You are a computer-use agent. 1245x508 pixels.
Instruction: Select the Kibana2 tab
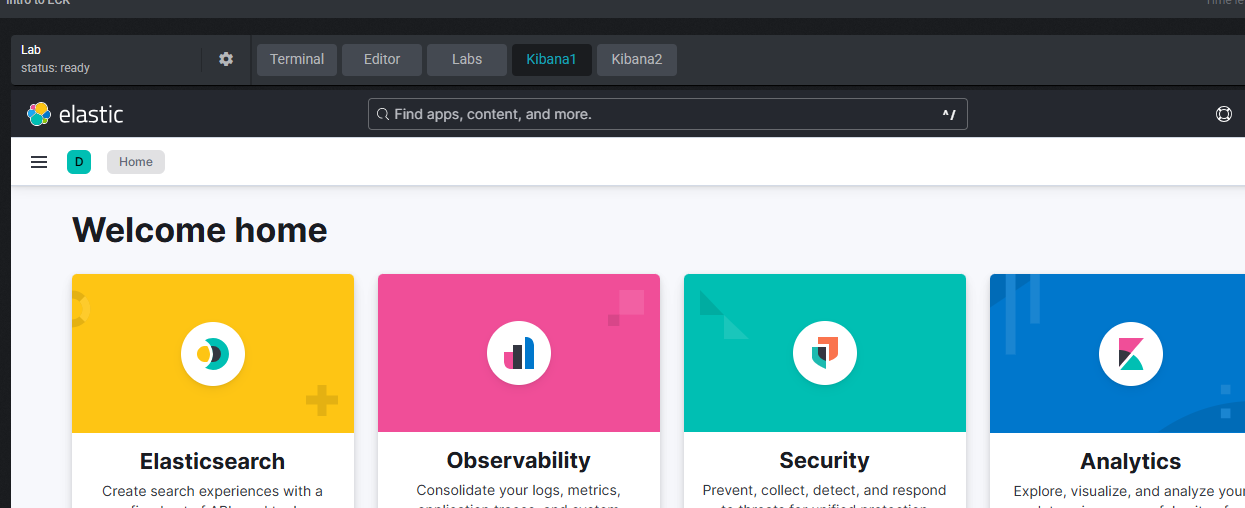click(x=637, y=59)
